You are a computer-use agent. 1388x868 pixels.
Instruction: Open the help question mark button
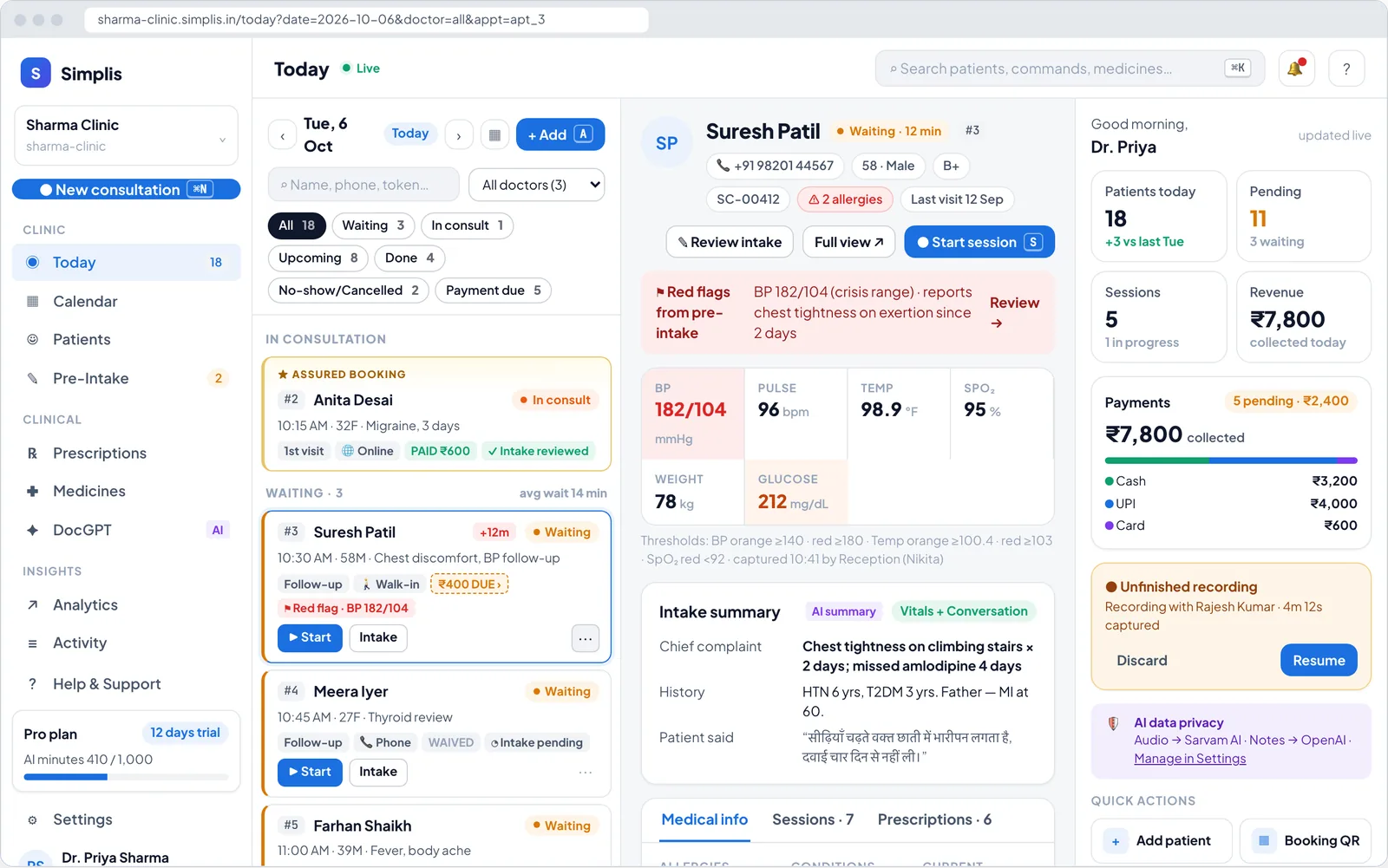pyautogui.click(x=1346, y=69)
